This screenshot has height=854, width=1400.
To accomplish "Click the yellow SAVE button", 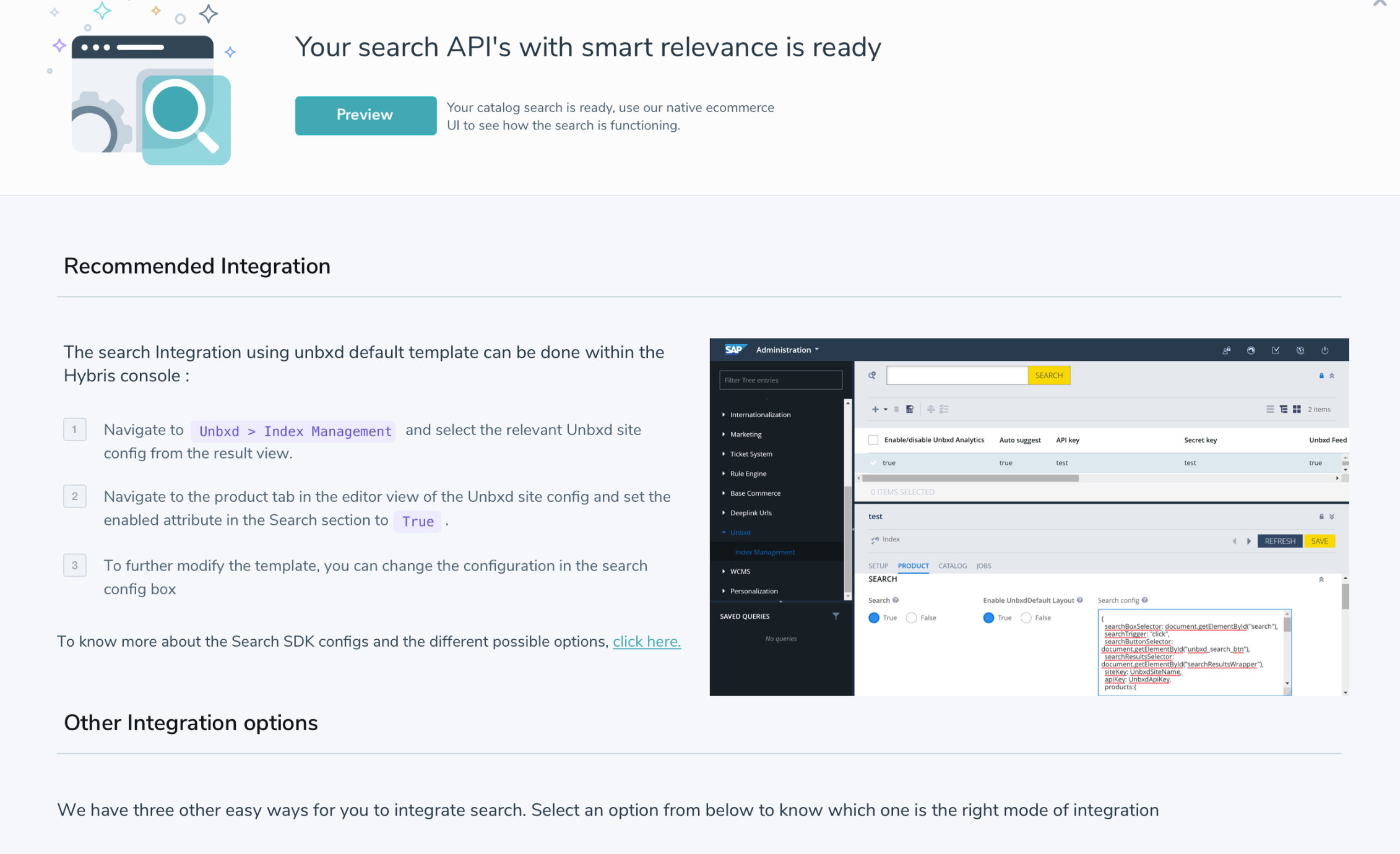I will 1319,541.
